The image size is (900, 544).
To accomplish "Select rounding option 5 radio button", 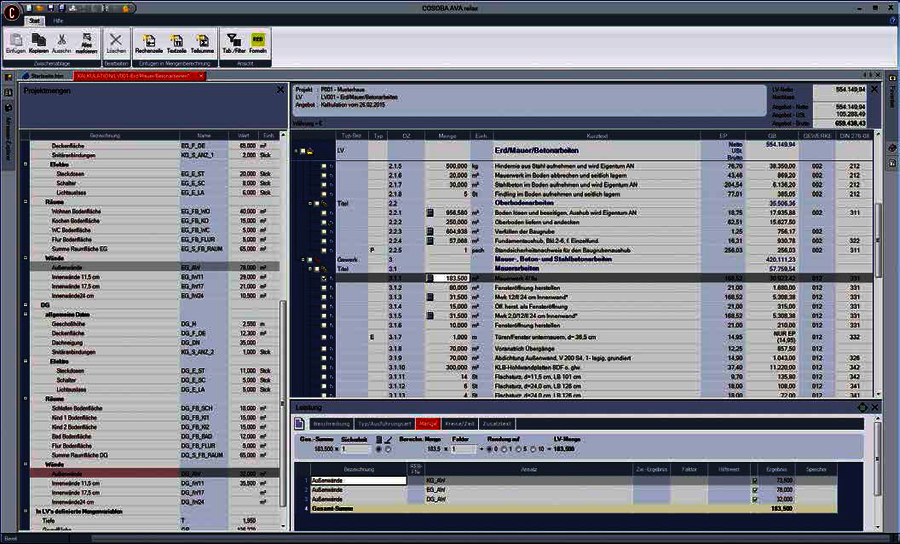I will [518, 449].
